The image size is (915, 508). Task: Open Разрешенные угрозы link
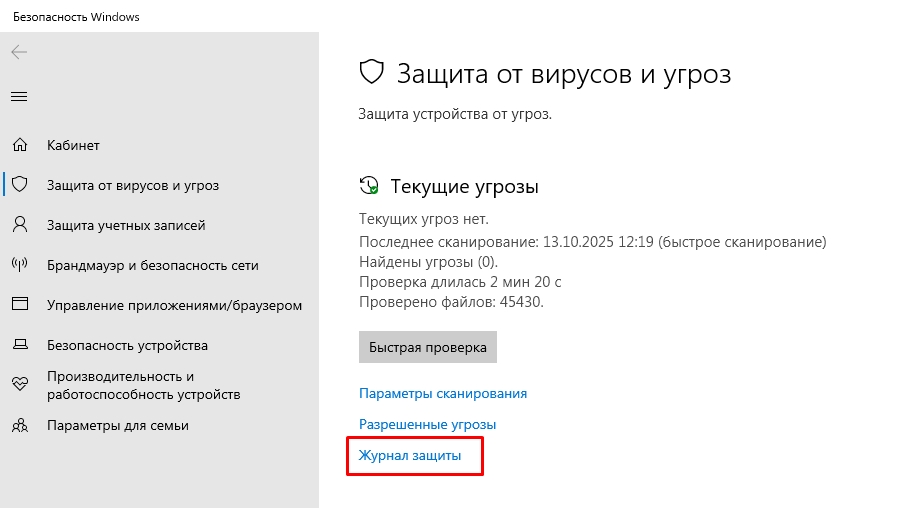427,424
